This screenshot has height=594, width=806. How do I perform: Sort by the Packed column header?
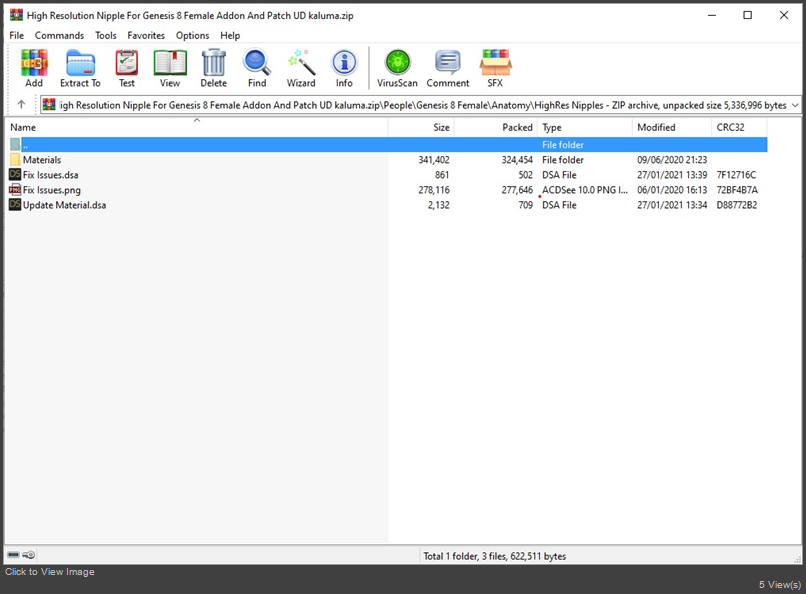click(496, 127)
